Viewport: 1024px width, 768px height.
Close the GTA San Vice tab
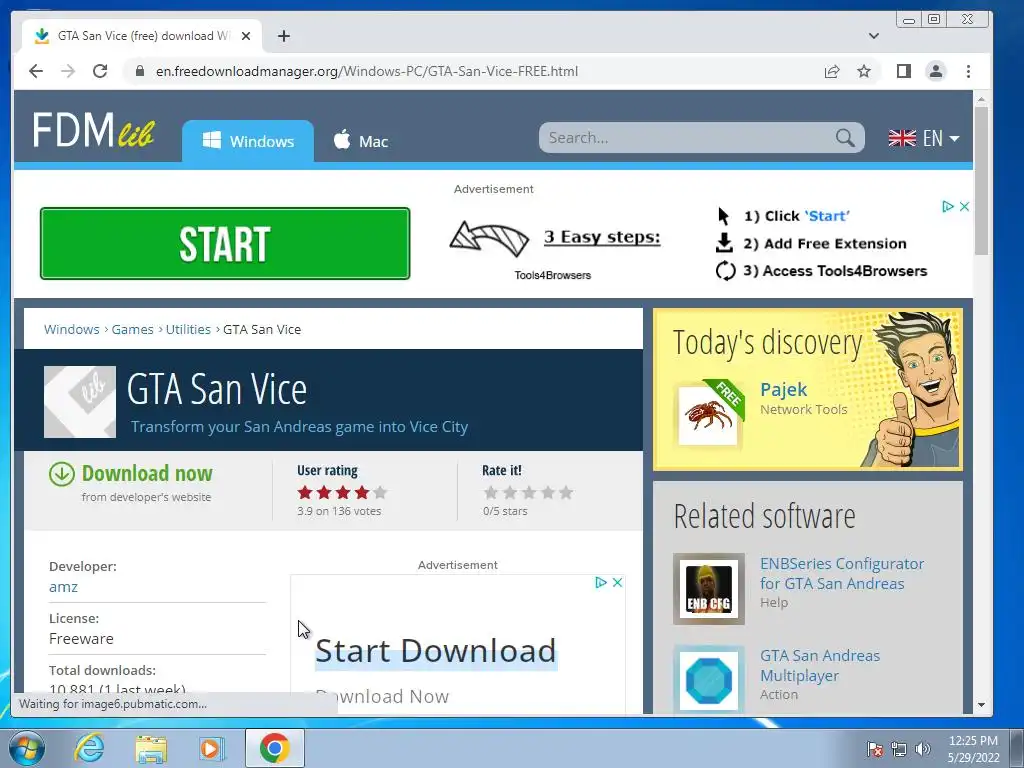point(246,36)
